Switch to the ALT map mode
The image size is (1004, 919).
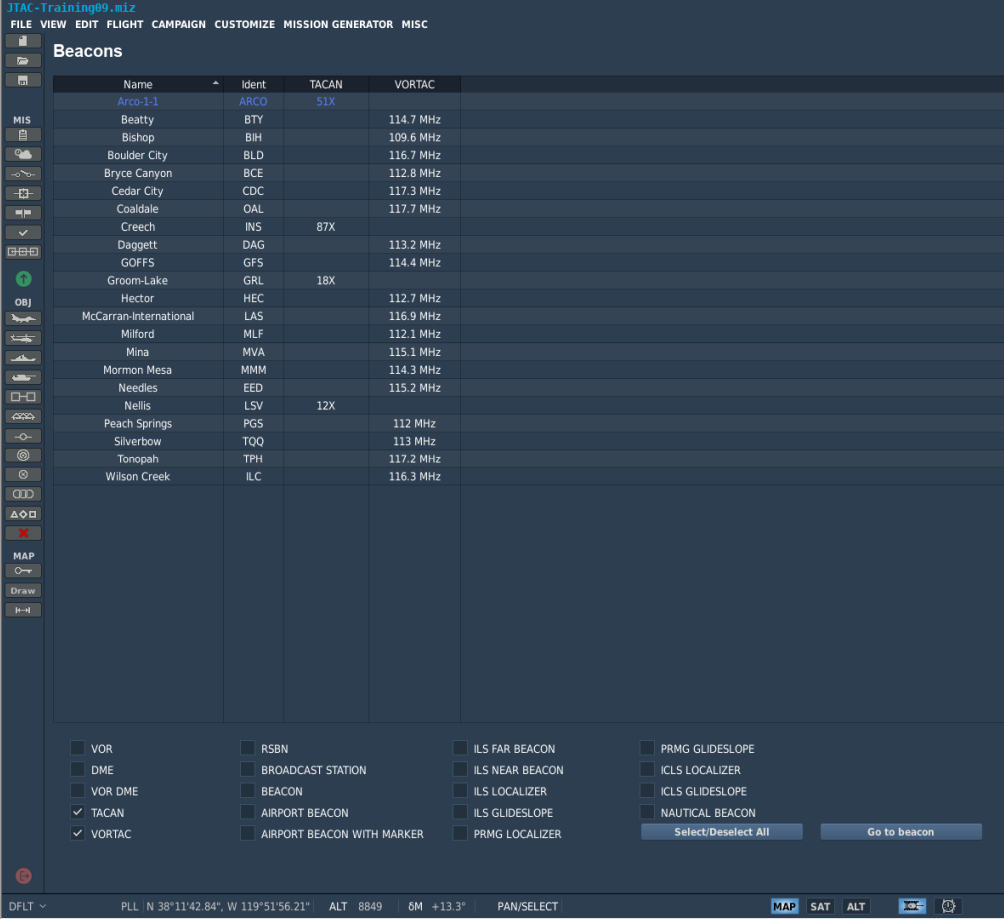856,906
